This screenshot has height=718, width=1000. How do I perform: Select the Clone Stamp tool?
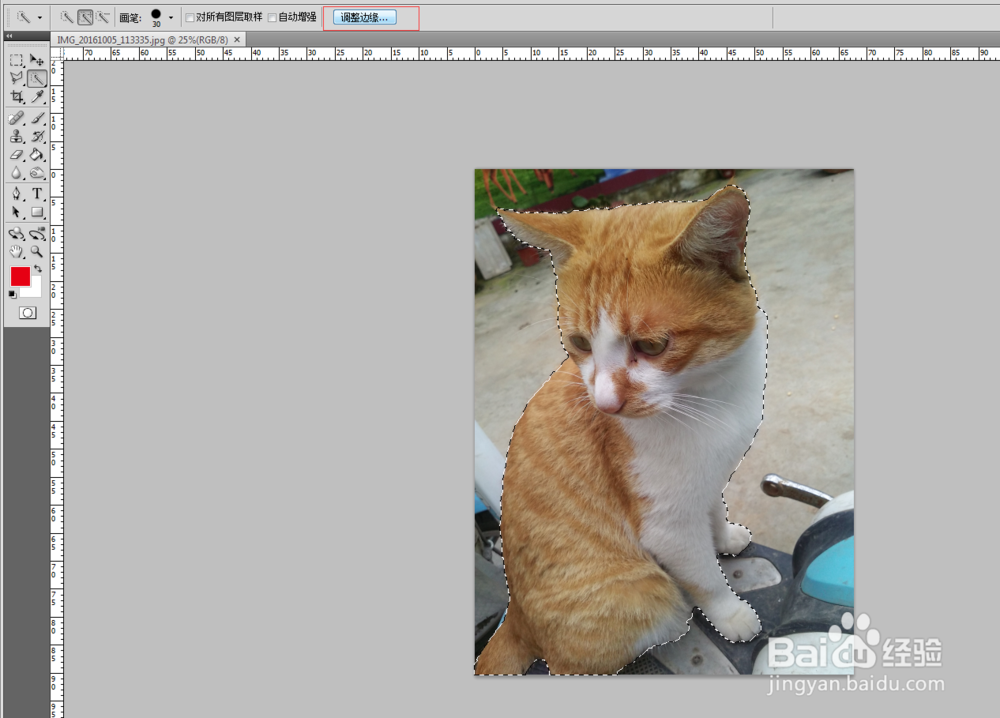[x=17, y=136]
